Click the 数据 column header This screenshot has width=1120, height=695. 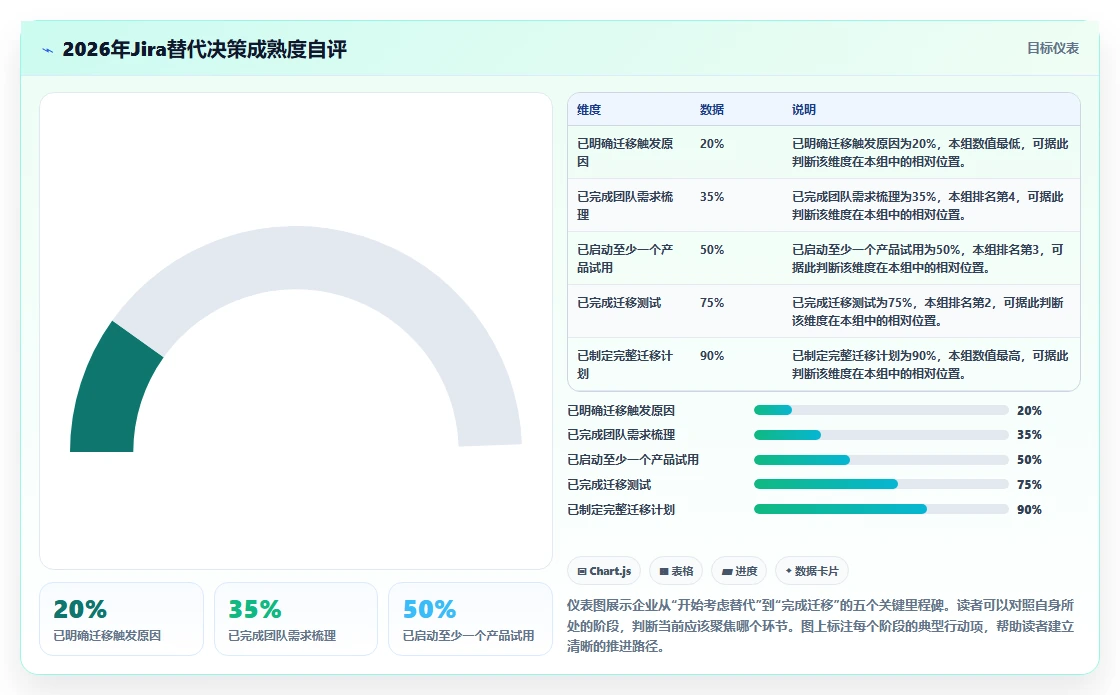click(712, 109)
